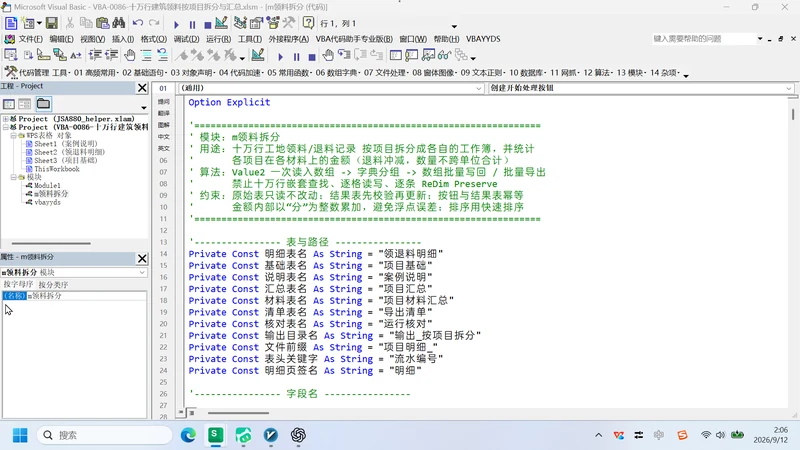800x450 pixels.
Task: Click the horizontal scrollbar under the code pane
Action: (x=485, y=413)
